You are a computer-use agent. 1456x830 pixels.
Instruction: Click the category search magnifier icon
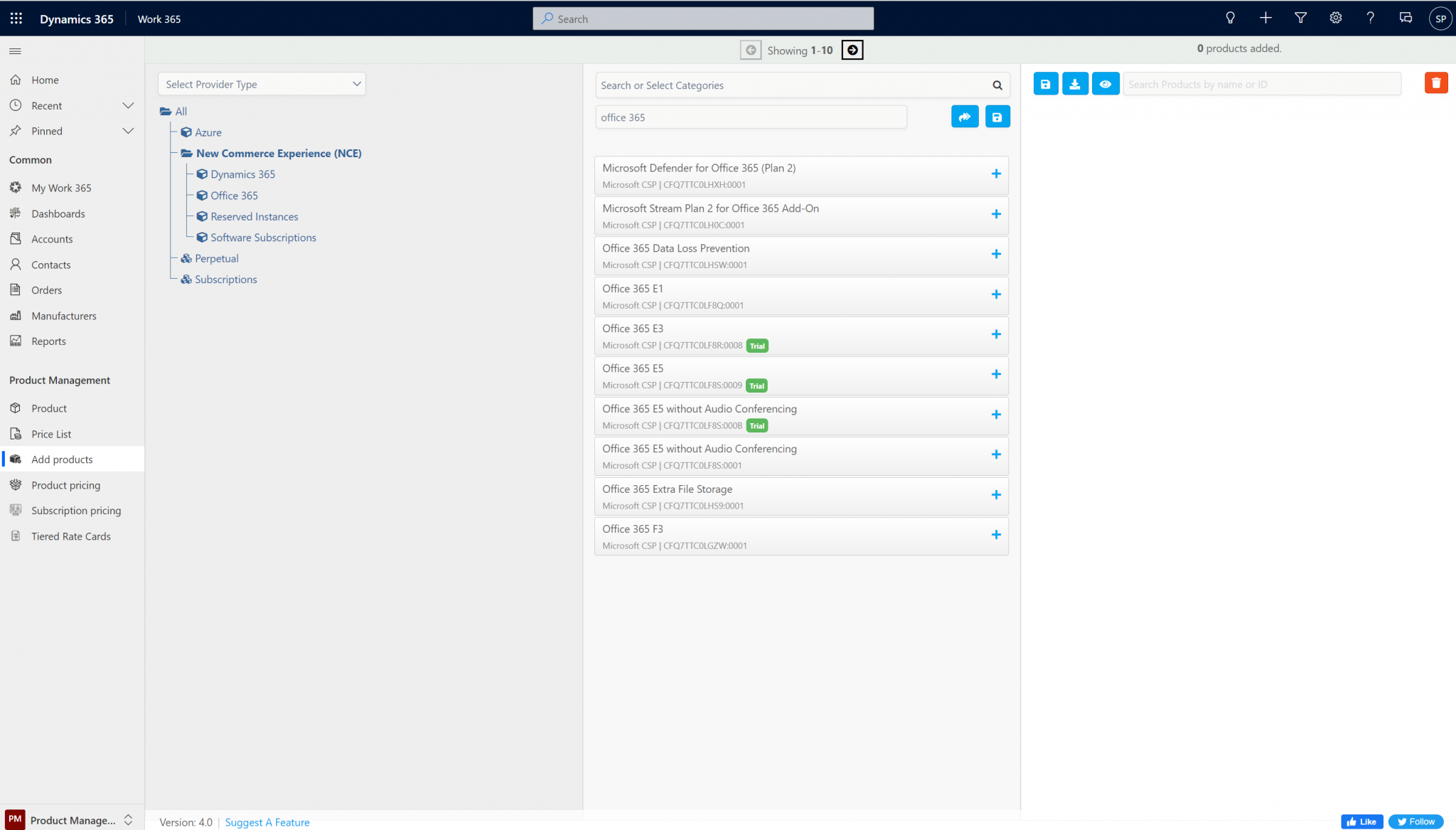[x=997, y=85]
